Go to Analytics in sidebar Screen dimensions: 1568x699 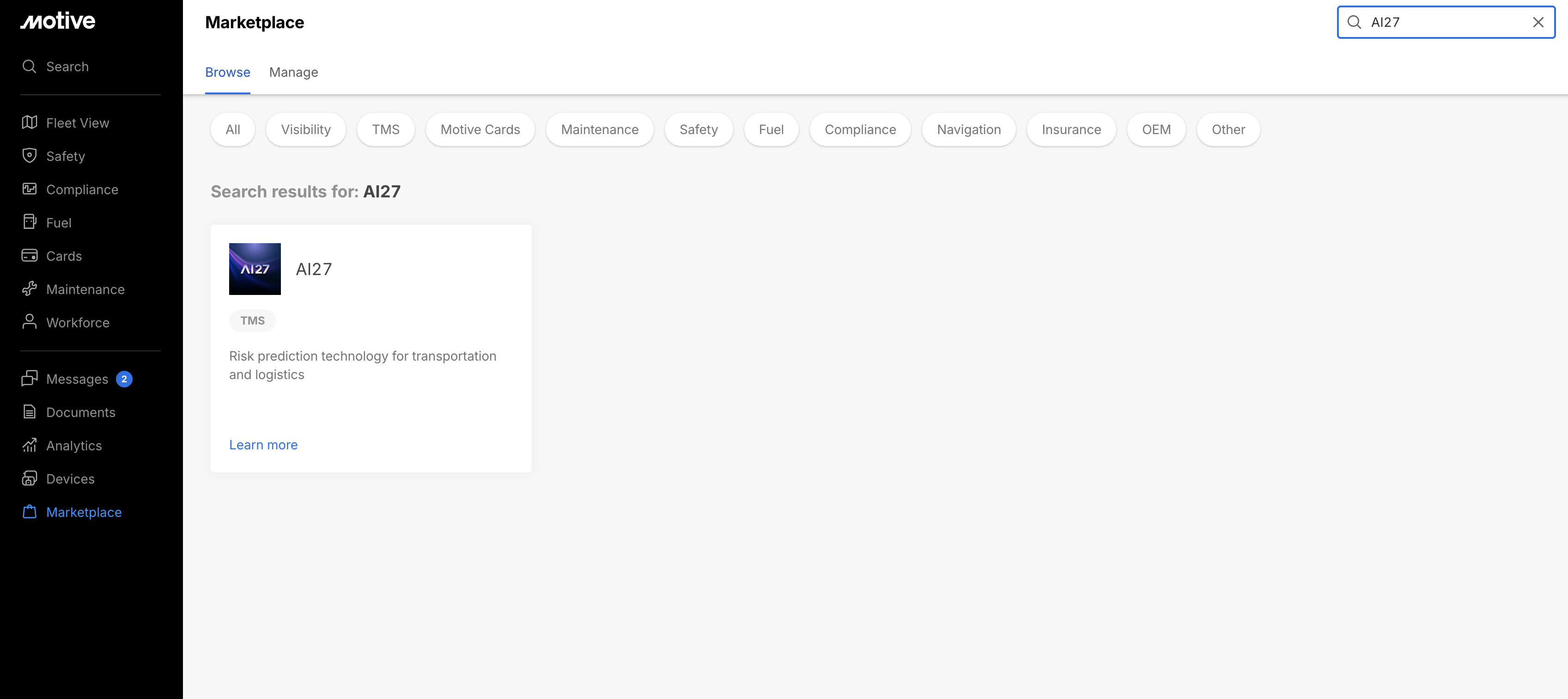pos(74,446)
